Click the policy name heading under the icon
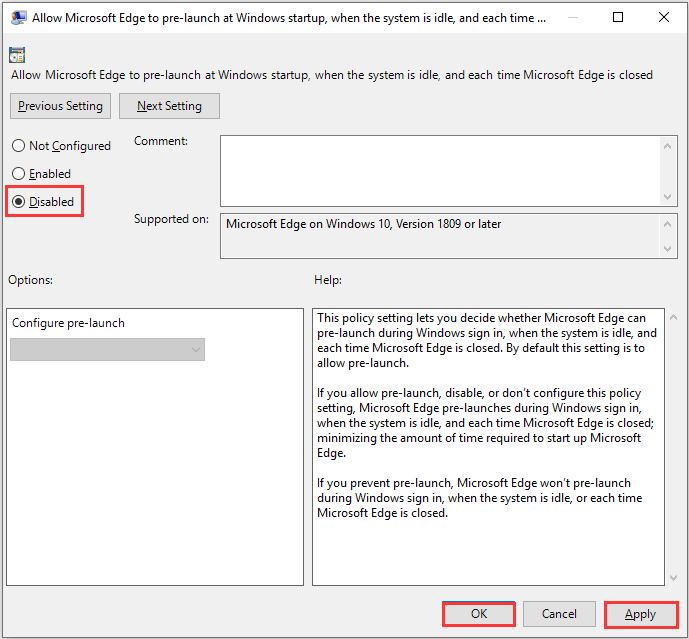689x639 pixels. [332, 75]
